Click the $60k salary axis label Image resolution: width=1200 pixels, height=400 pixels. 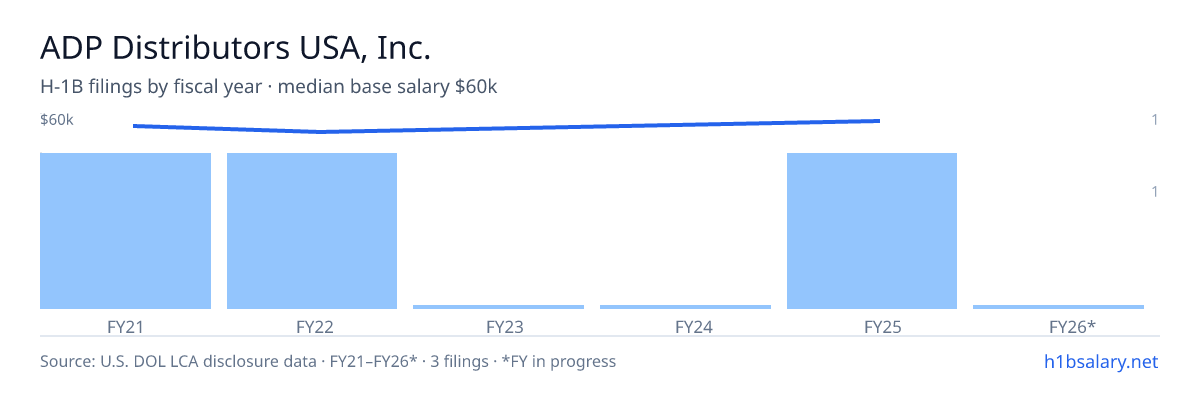(57, 120)
